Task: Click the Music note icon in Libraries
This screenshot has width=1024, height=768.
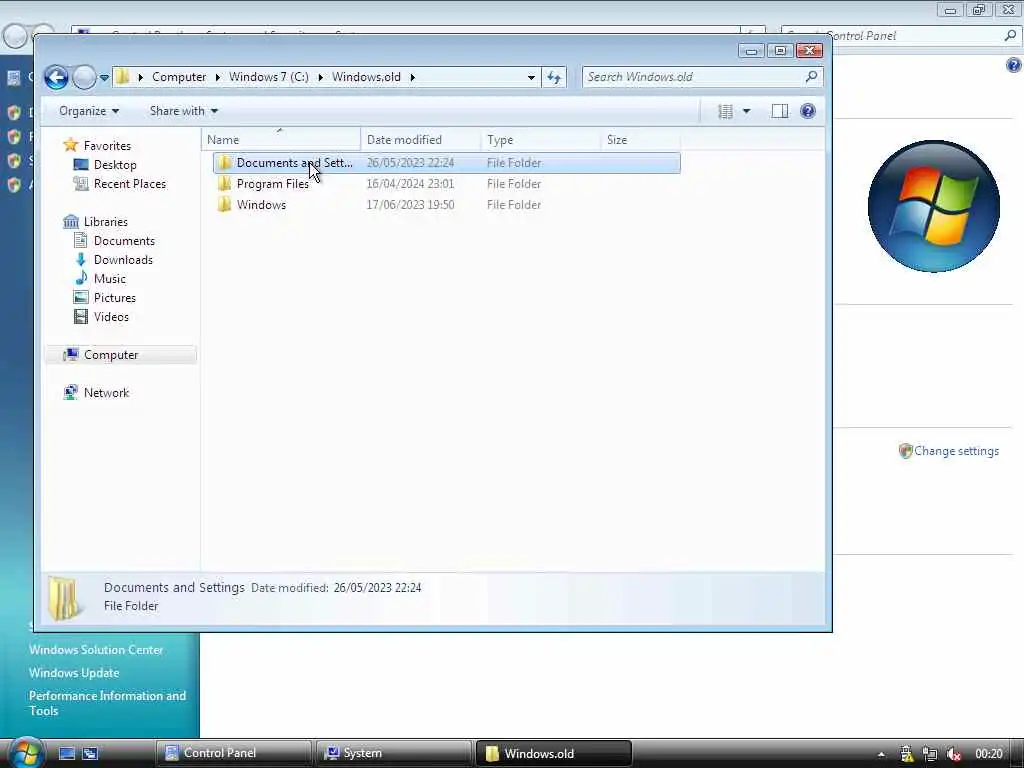Action: pos(81,278)
